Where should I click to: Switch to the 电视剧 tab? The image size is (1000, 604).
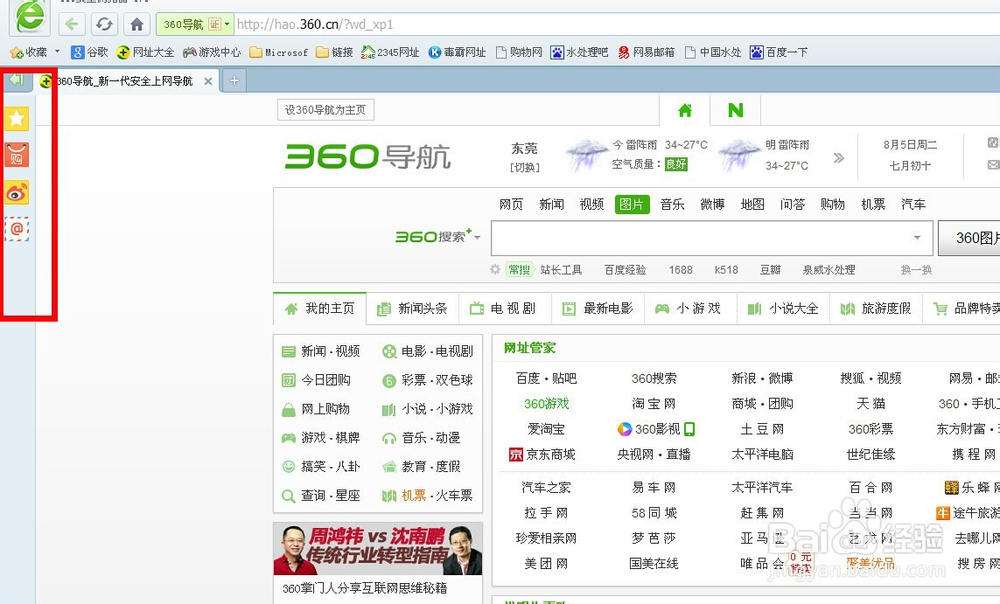504,309
